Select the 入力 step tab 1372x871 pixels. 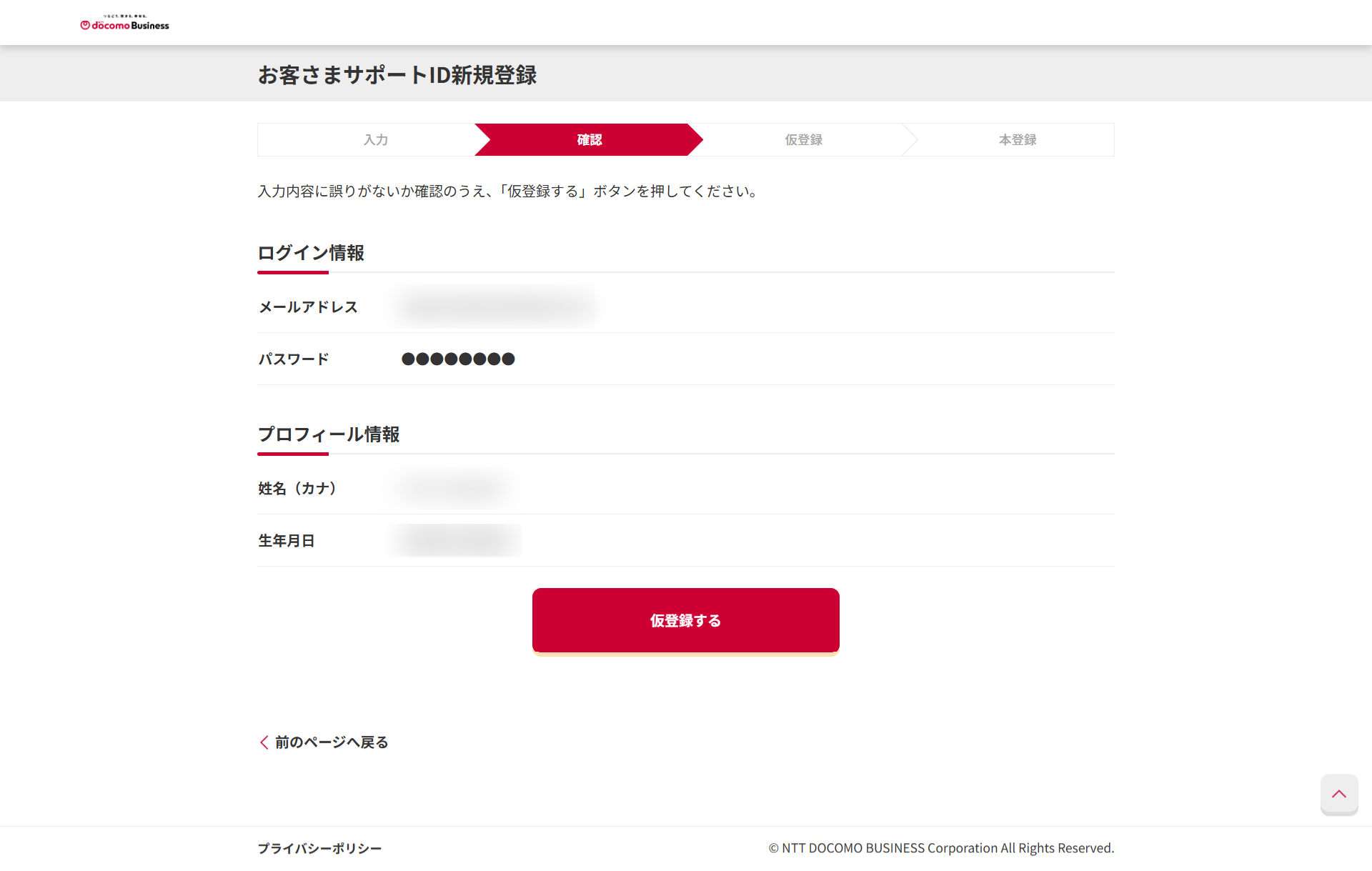click(x=375, y=140)
